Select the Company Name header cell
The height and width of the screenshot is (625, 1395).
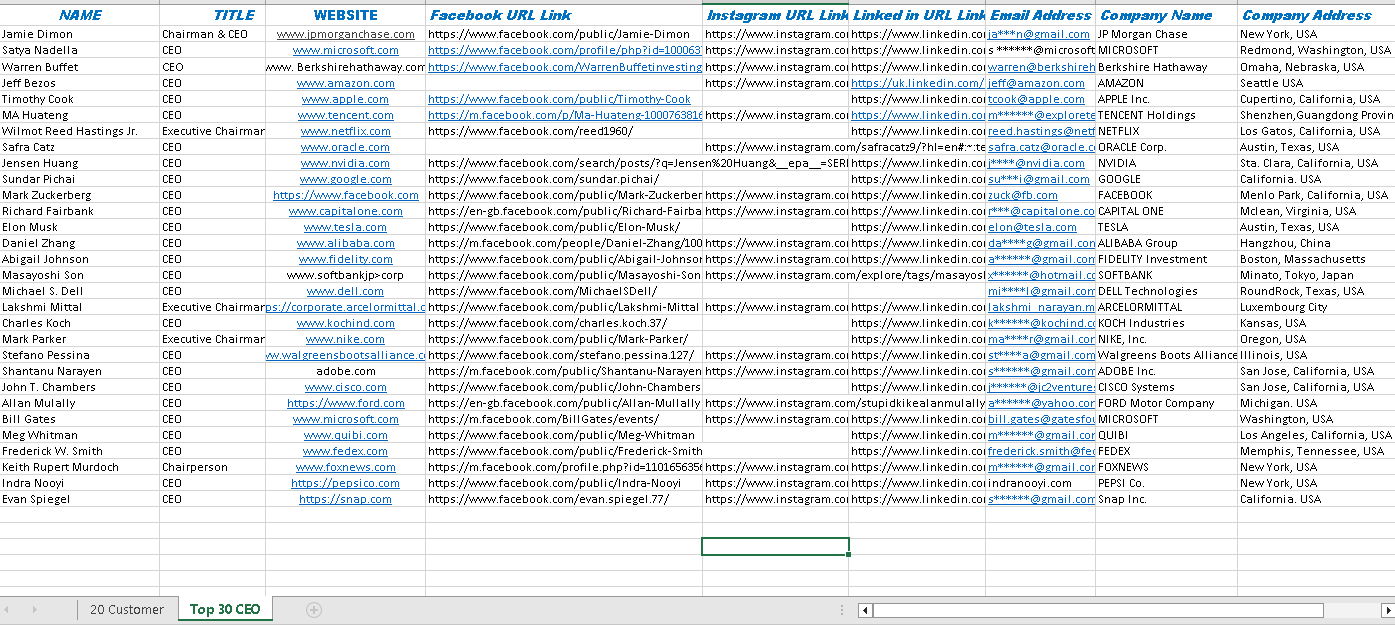[x=1167, y=15]
